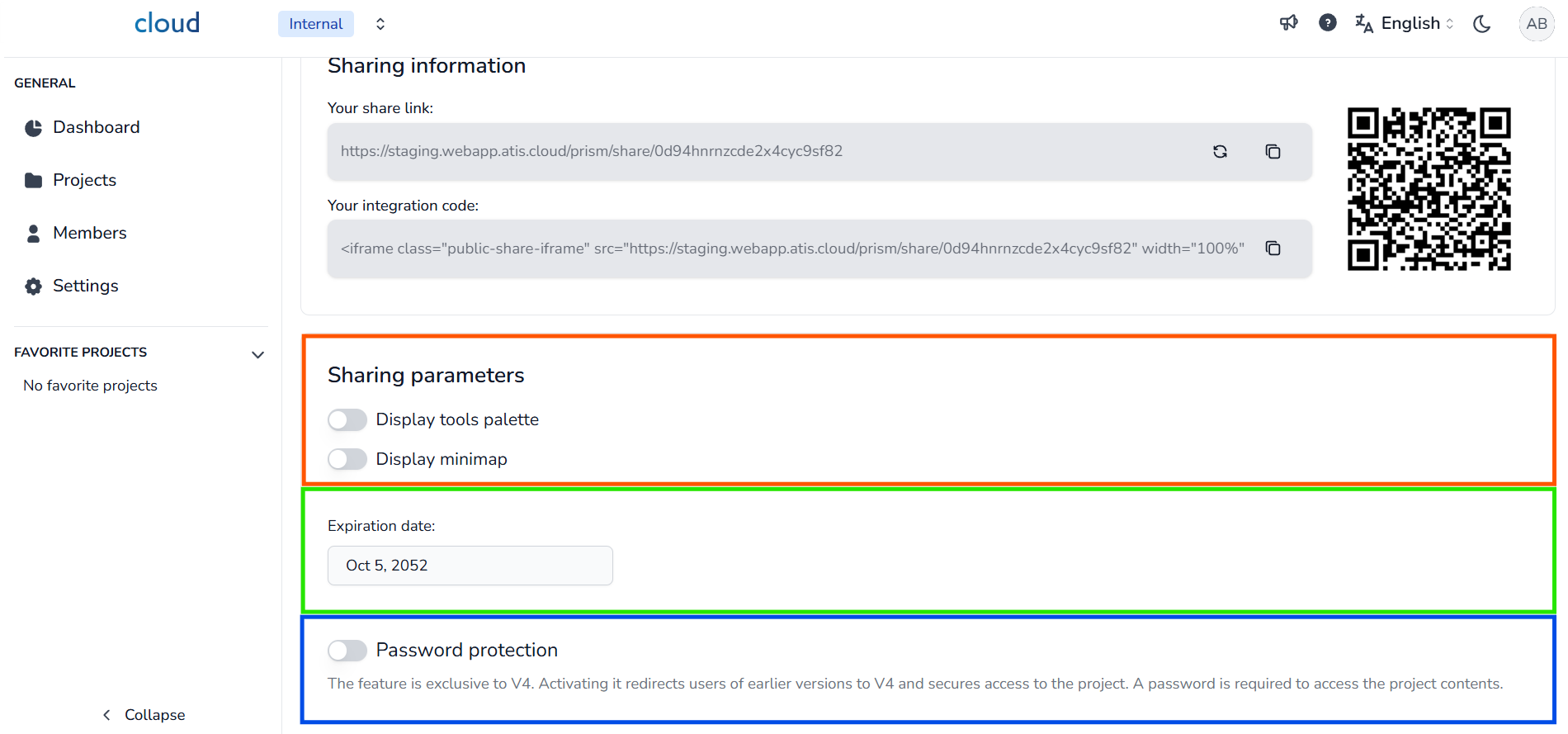
Task: Switch to dark mode with moon icon
Action: tap(1482, 24)
